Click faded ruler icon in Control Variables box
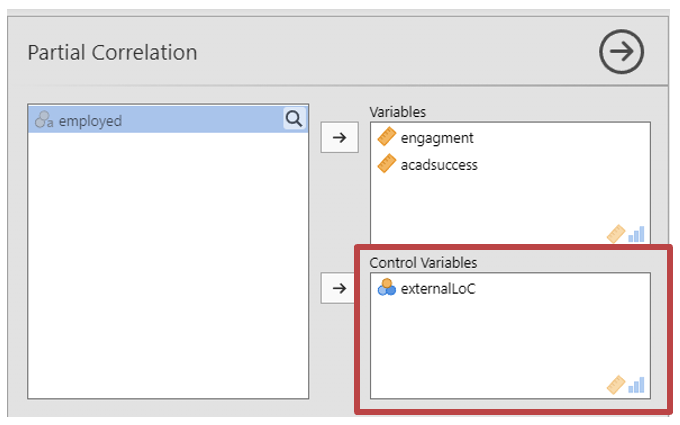680x425 pixels. coord(616,385)
